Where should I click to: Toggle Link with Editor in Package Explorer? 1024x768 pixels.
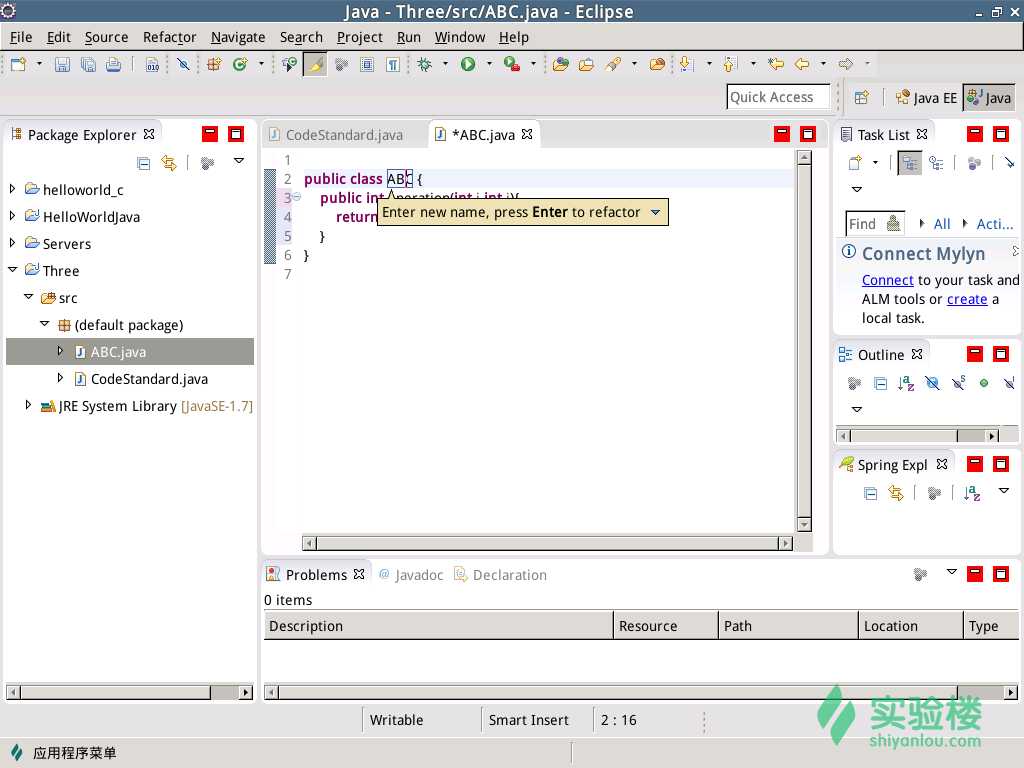click(169, 163)
